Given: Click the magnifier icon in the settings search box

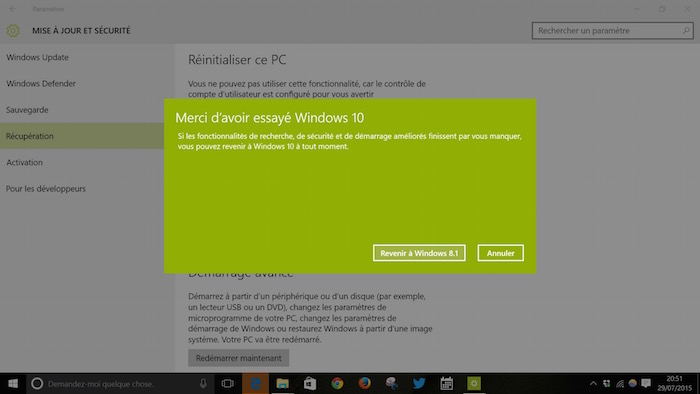Looking at the screenshot, I should (686, 31).
